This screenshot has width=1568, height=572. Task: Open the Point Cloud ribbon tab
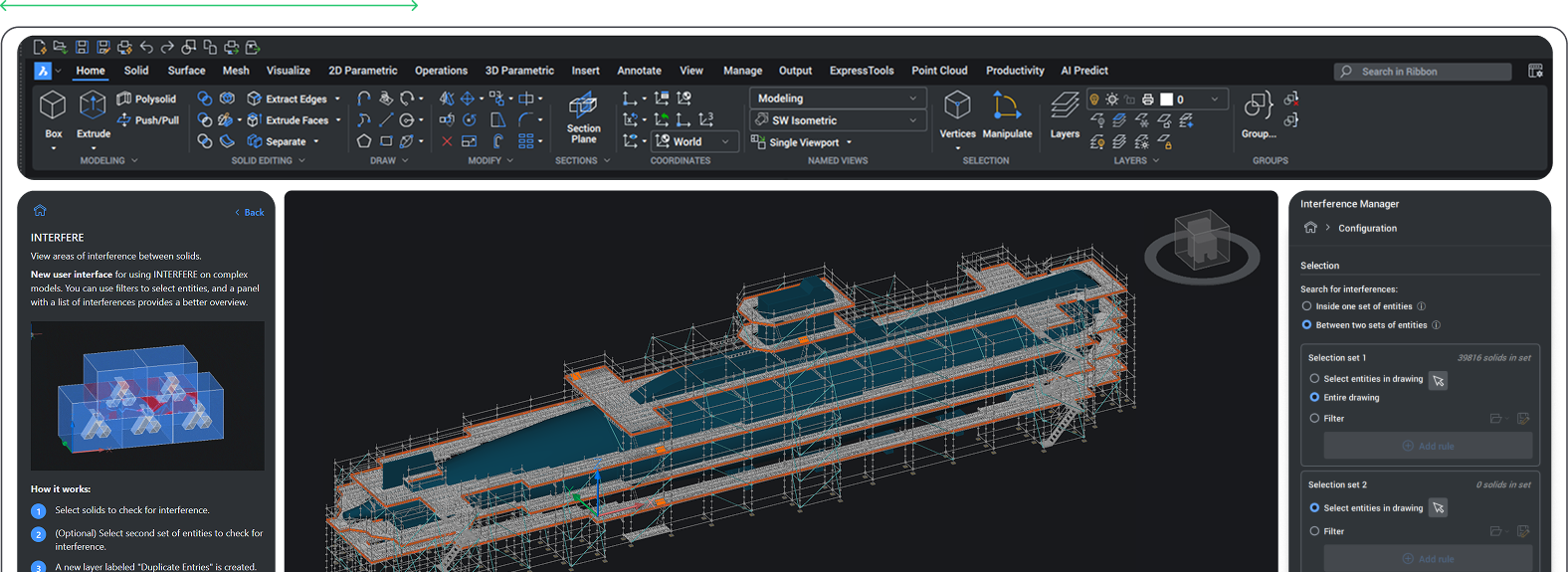(938, 71)
